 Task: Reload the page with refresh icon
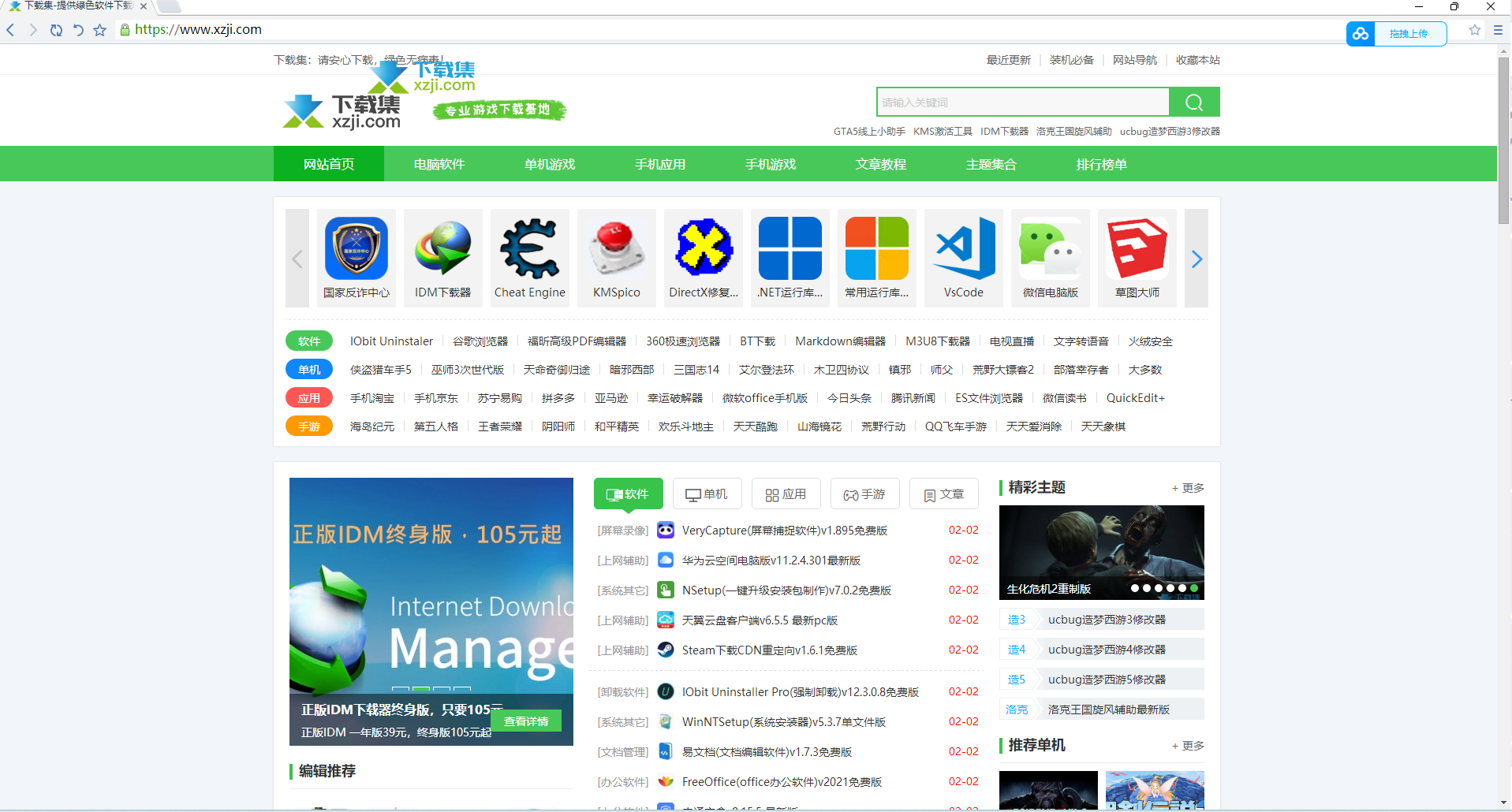(56, 30)
